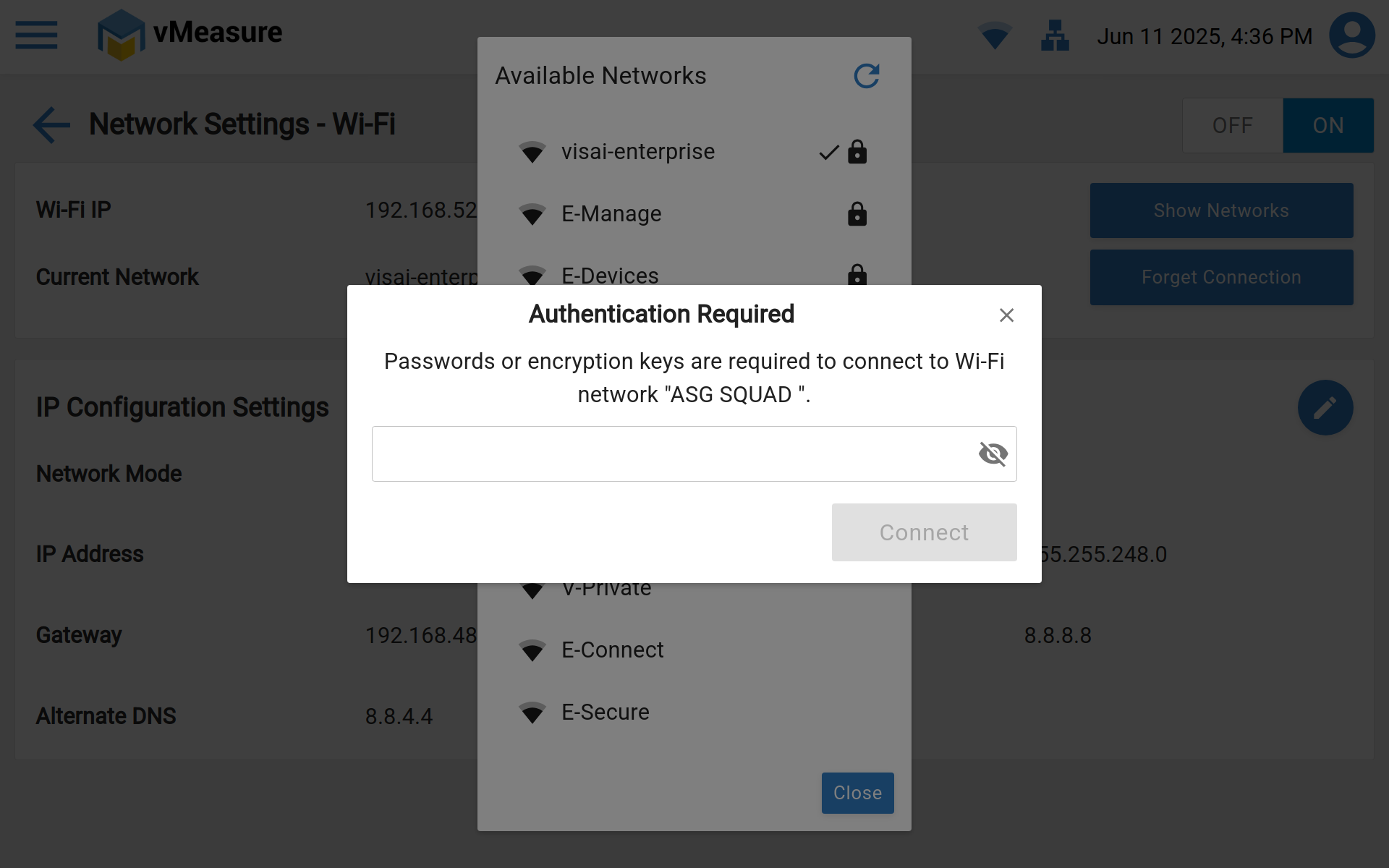Refresh the Available Networks list

tap(866, 76)
